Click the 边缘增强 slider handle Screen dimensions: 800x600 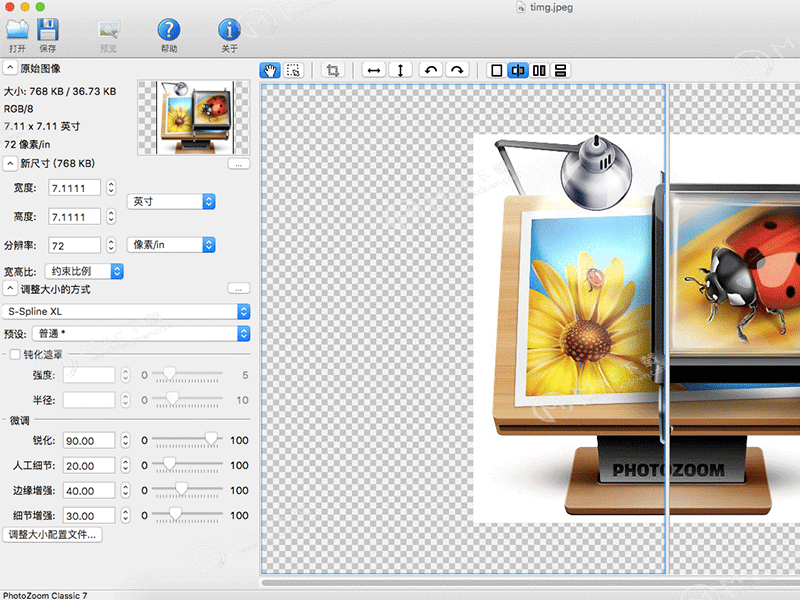[x=181, y=488]
